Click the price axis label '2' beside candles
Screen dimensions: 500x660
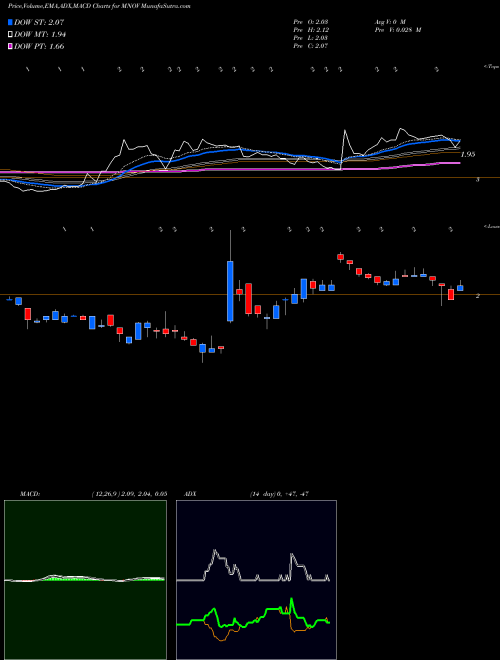[x=477, y=296]
